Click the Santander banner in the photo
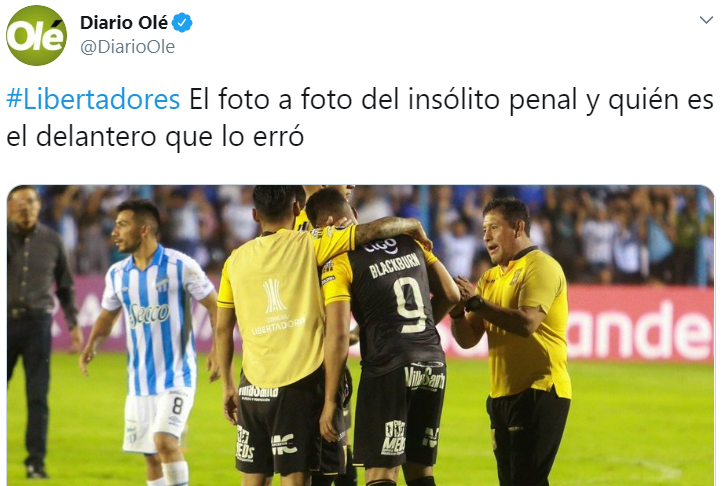724x486 pixels. coord(640,330)
